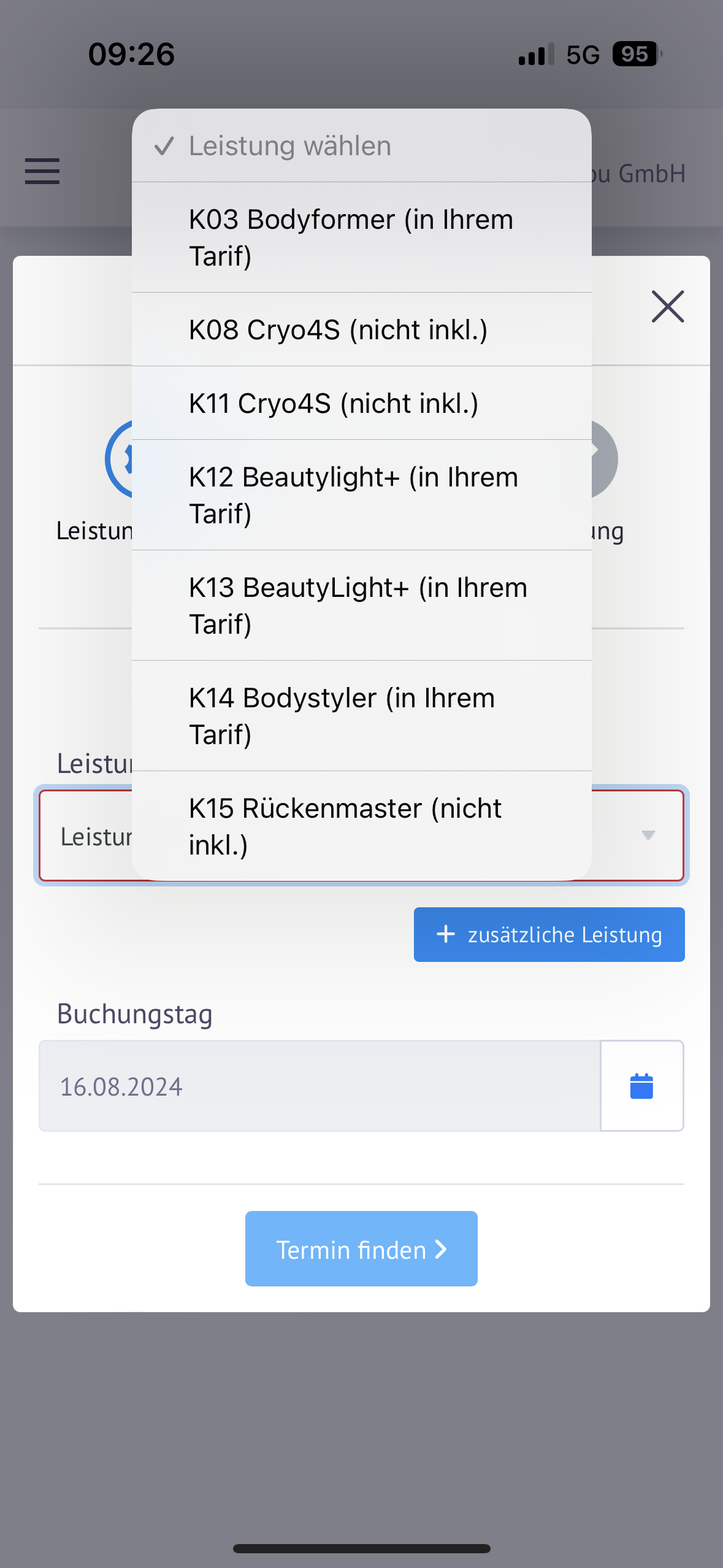The height and width of the screenshot is (1568, 723).
Task: Click the chevron on Termin finden
Action: click(x=441, y=1249)
